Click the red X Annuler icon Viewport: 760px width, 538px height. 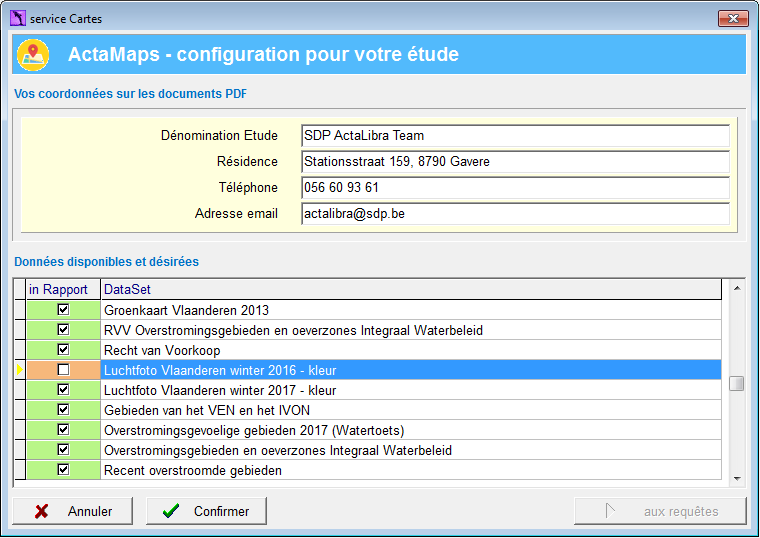(x=42, y=511)
